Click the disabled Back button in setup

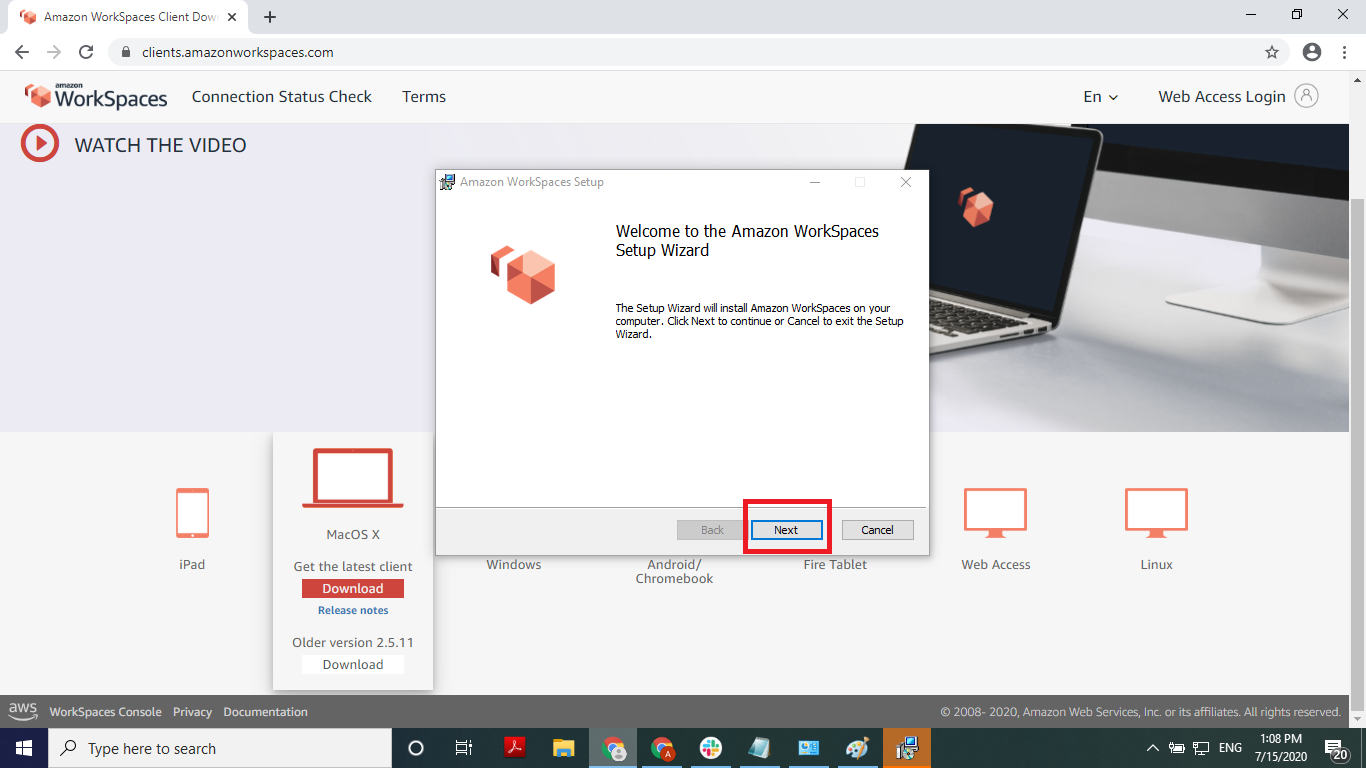click(712, 530)
